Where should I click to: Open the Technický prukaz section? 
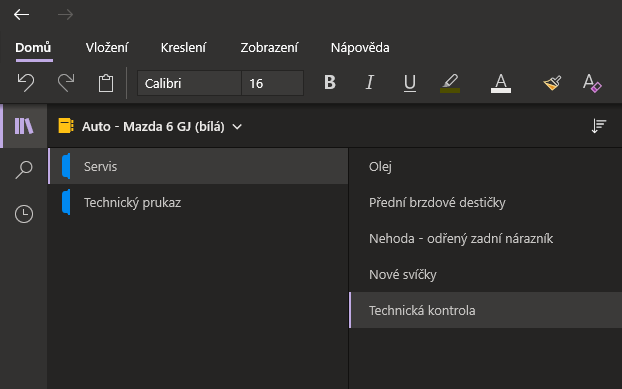(198, 202)
